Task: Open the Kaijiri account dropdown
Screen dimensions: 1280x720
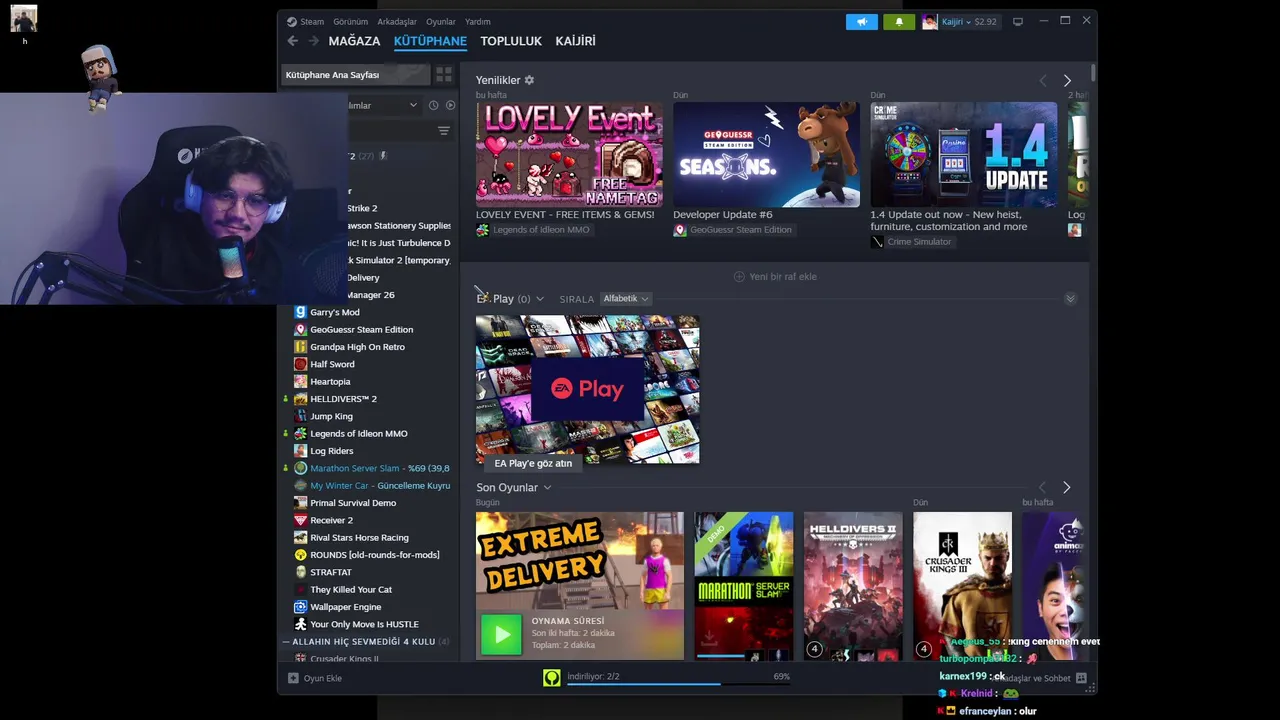Action: [959, 22]
